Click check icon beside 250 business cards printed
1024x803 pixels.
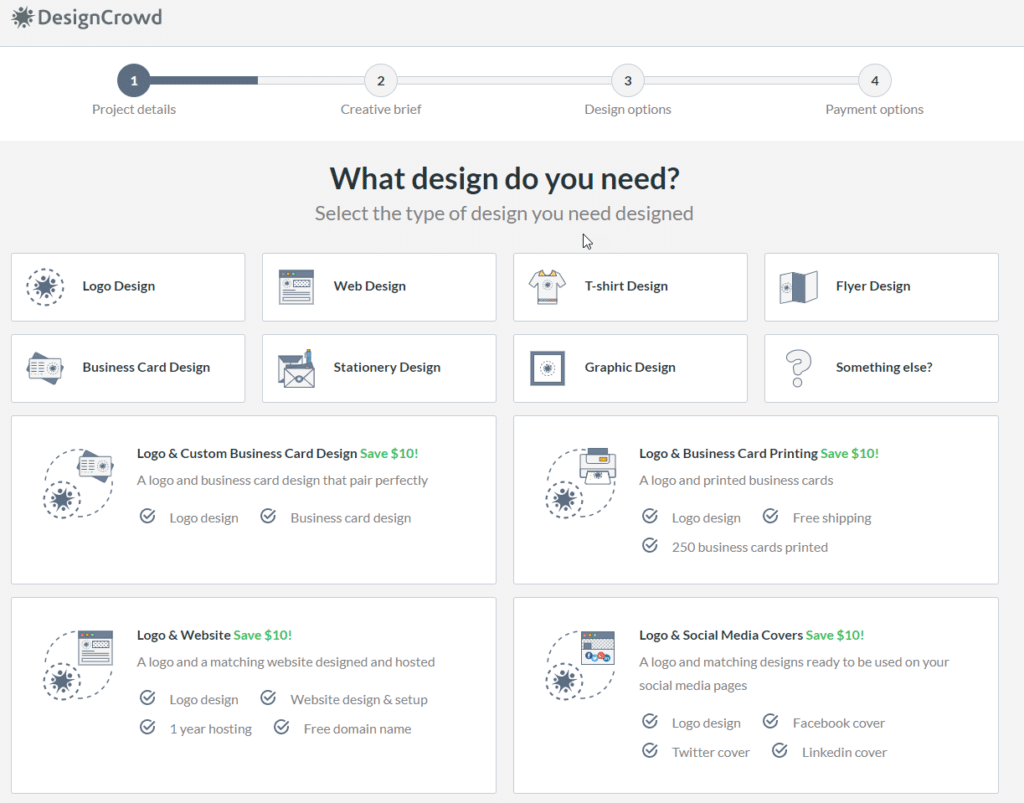point(650,545)
